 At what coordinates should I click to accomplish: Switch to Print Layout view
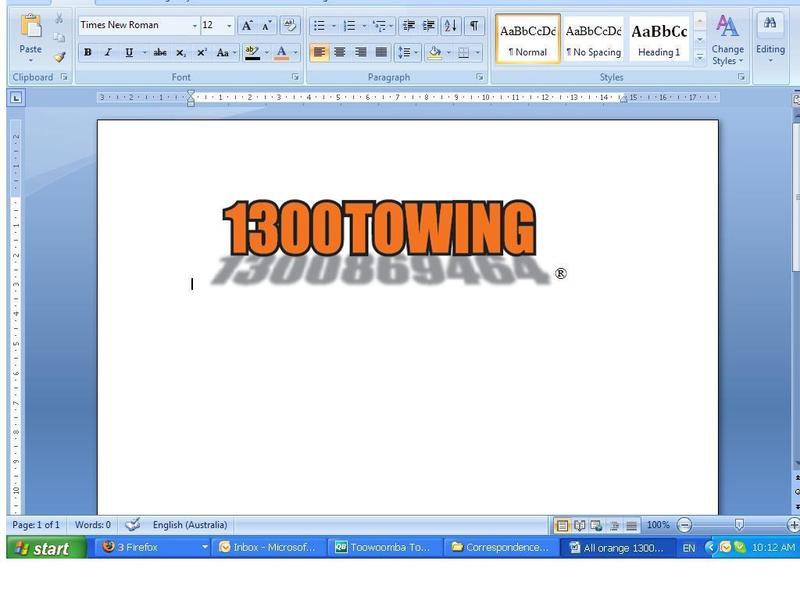(562, 525)
